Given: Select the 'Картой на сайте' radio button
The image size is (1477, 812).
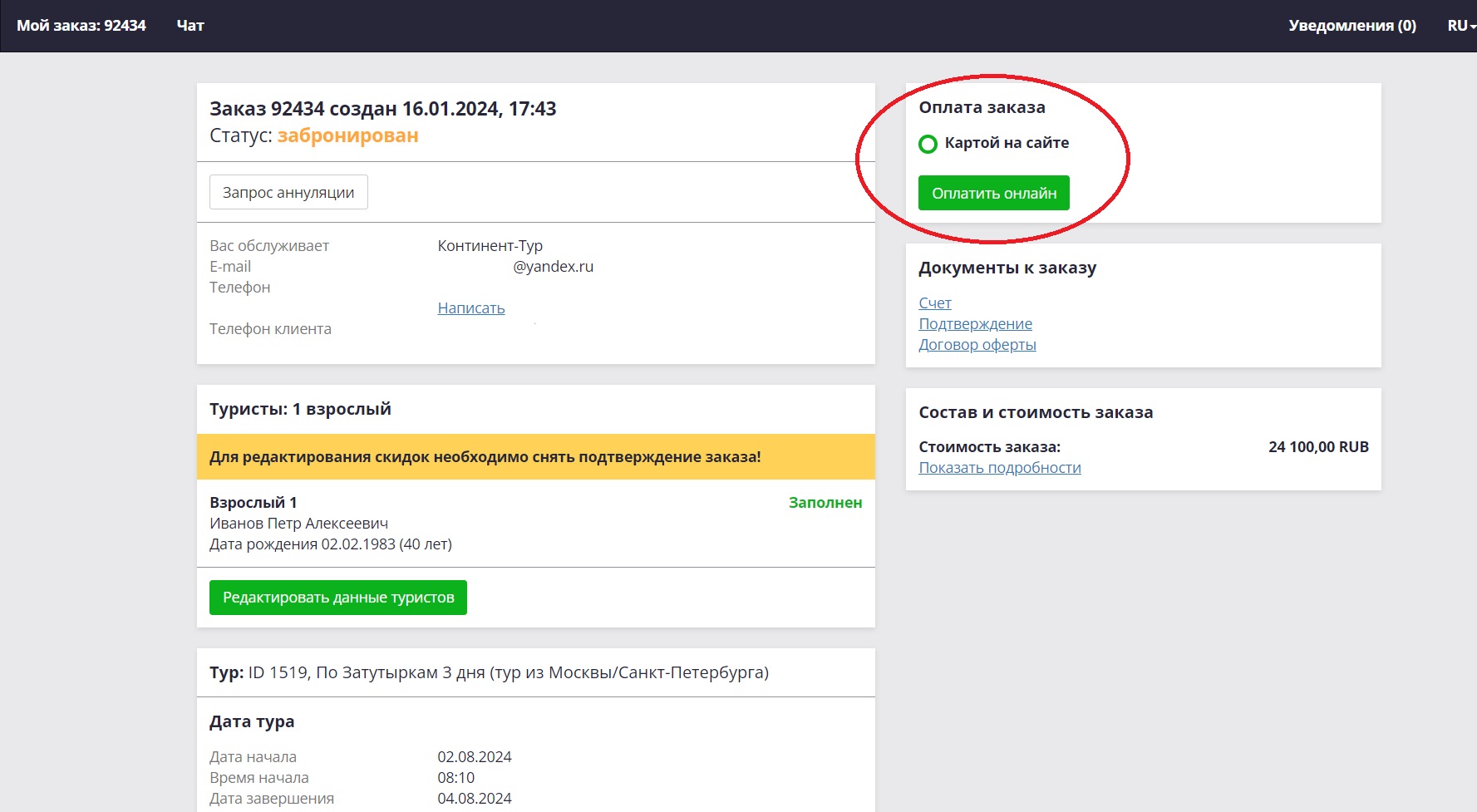Looking at the screenshot, I should point(928,144).
